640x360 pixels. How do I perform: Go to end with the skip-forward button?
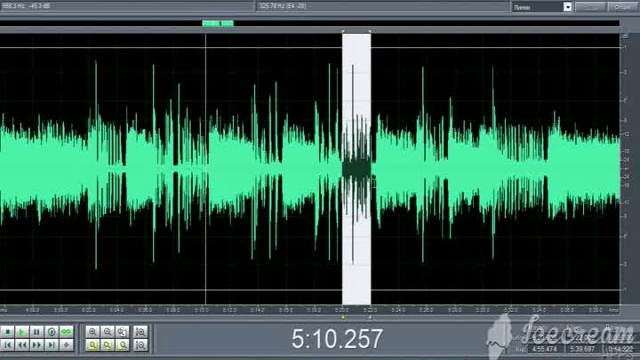pos(51,345)
